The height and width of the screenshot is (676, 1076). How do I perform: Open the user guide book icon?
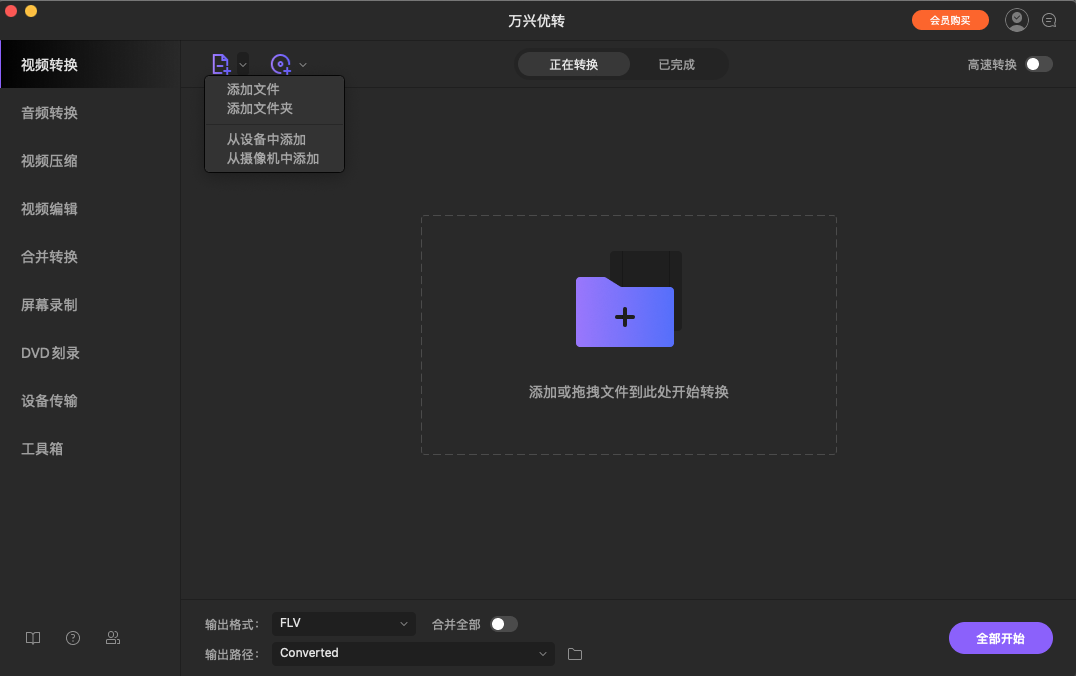click(x=32, y=637)
